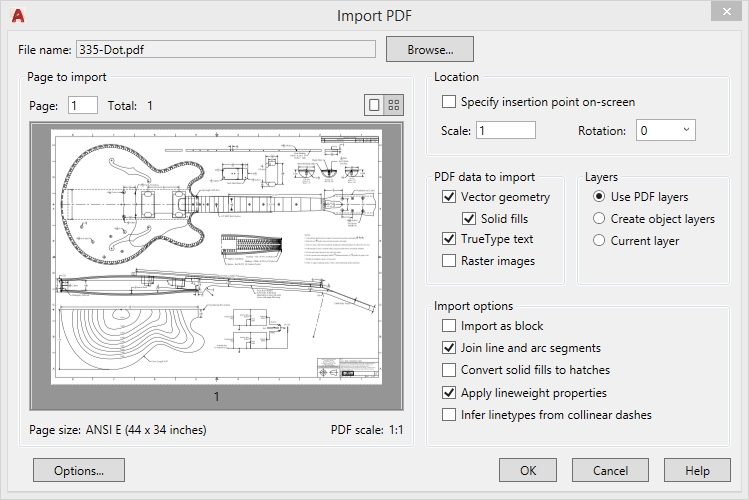Click the Page number field
The image size is (749, 500).
coord(83,106)
